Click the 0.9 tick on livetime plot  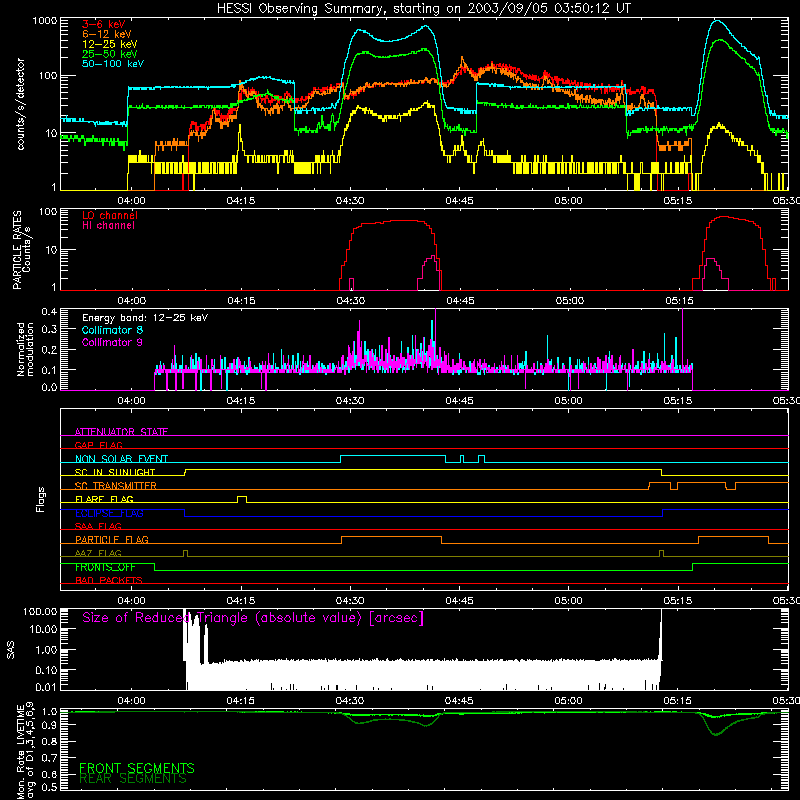click(49, 724)
